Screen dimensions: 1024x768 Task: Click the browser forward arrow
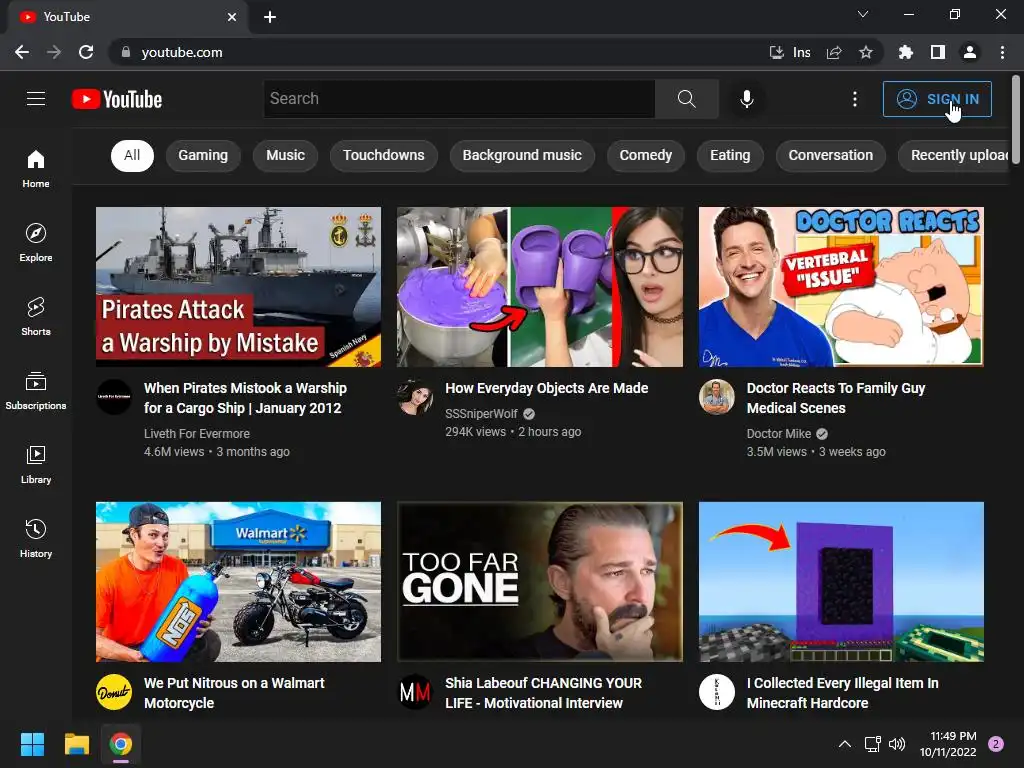(x=54, y=52)
